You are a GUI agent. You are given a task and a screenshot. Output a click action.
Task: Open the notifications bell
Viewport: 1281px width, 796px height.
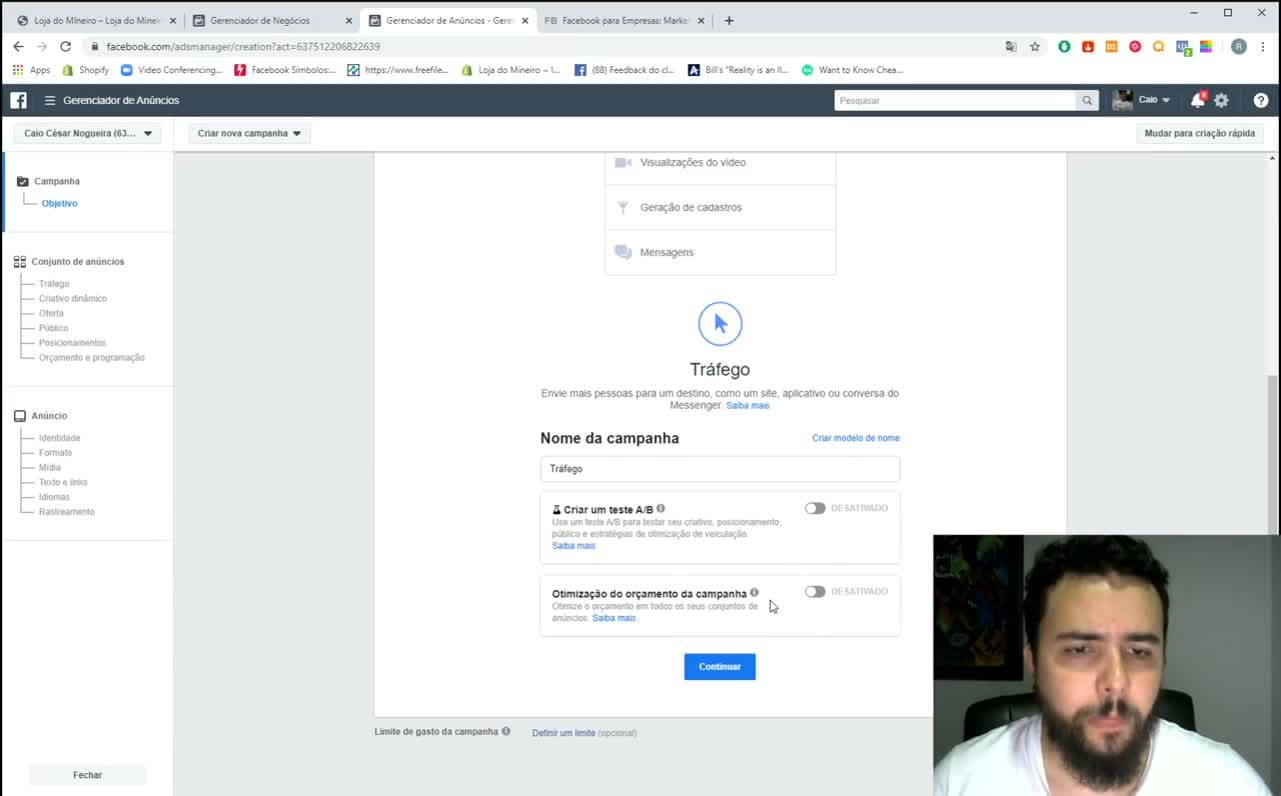coord(1197,100)
